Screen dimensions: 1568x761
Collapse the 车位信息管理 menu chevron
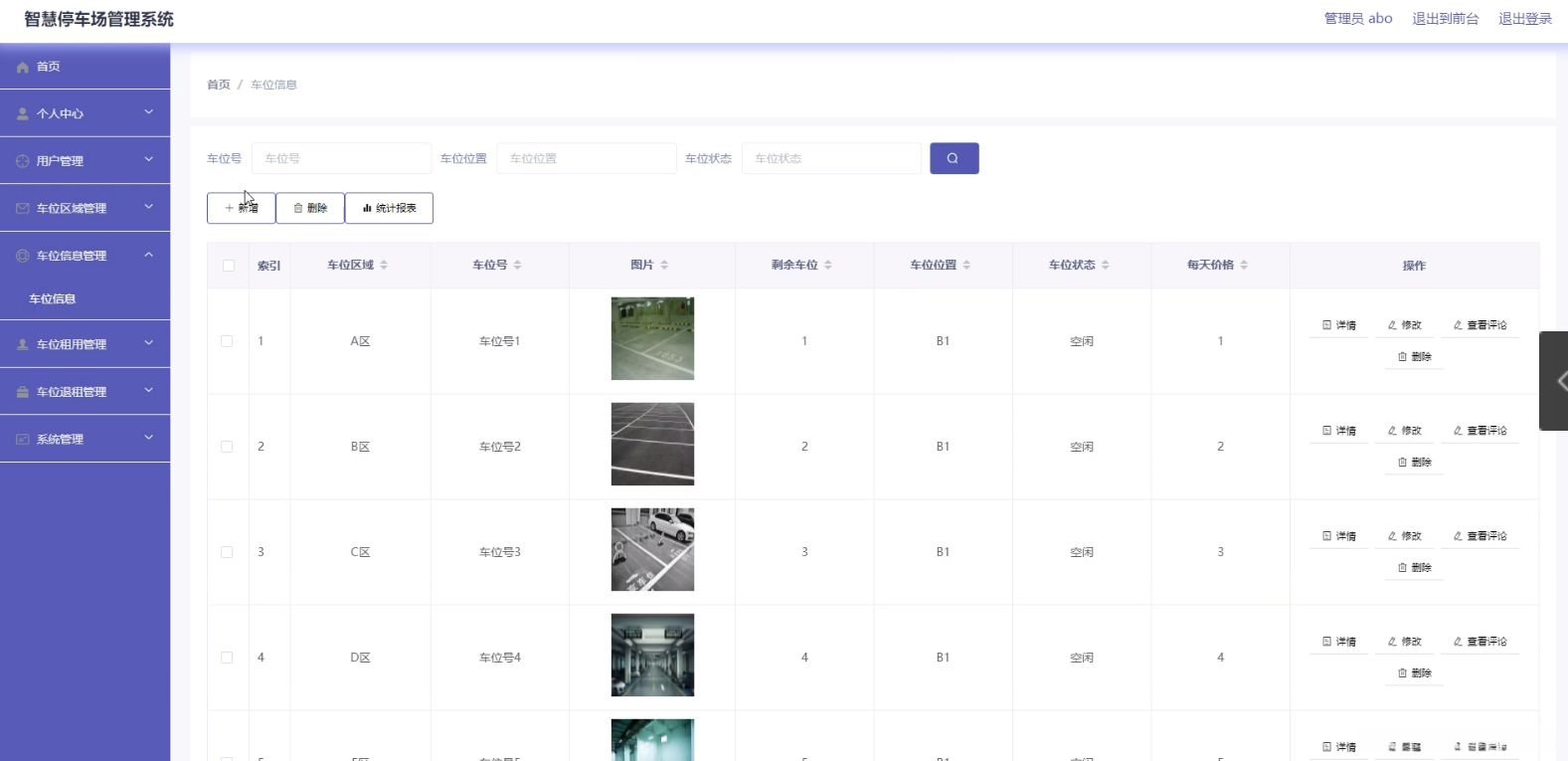pos(149,255)
